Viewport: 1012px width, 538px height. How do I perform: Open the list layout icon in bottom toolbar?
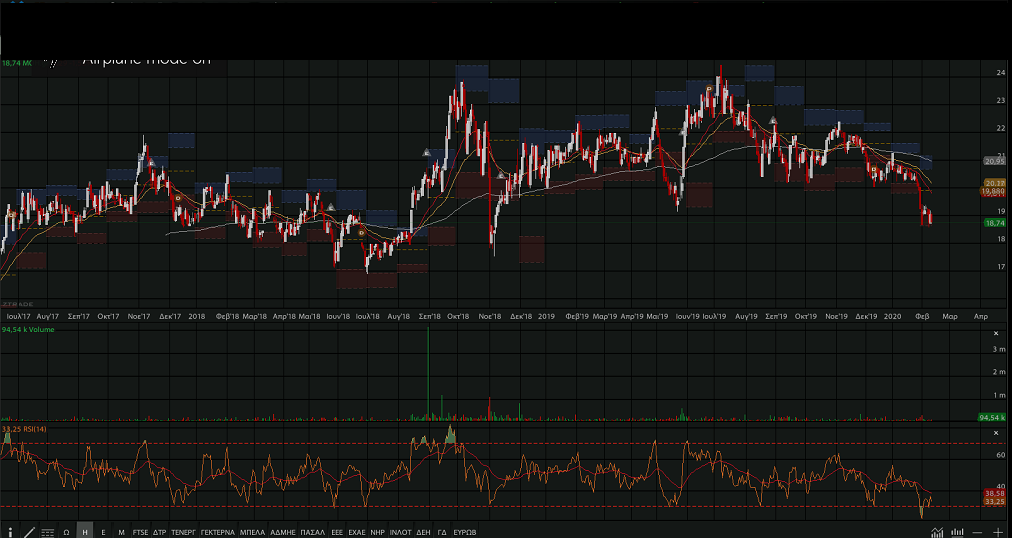[47, 533]
